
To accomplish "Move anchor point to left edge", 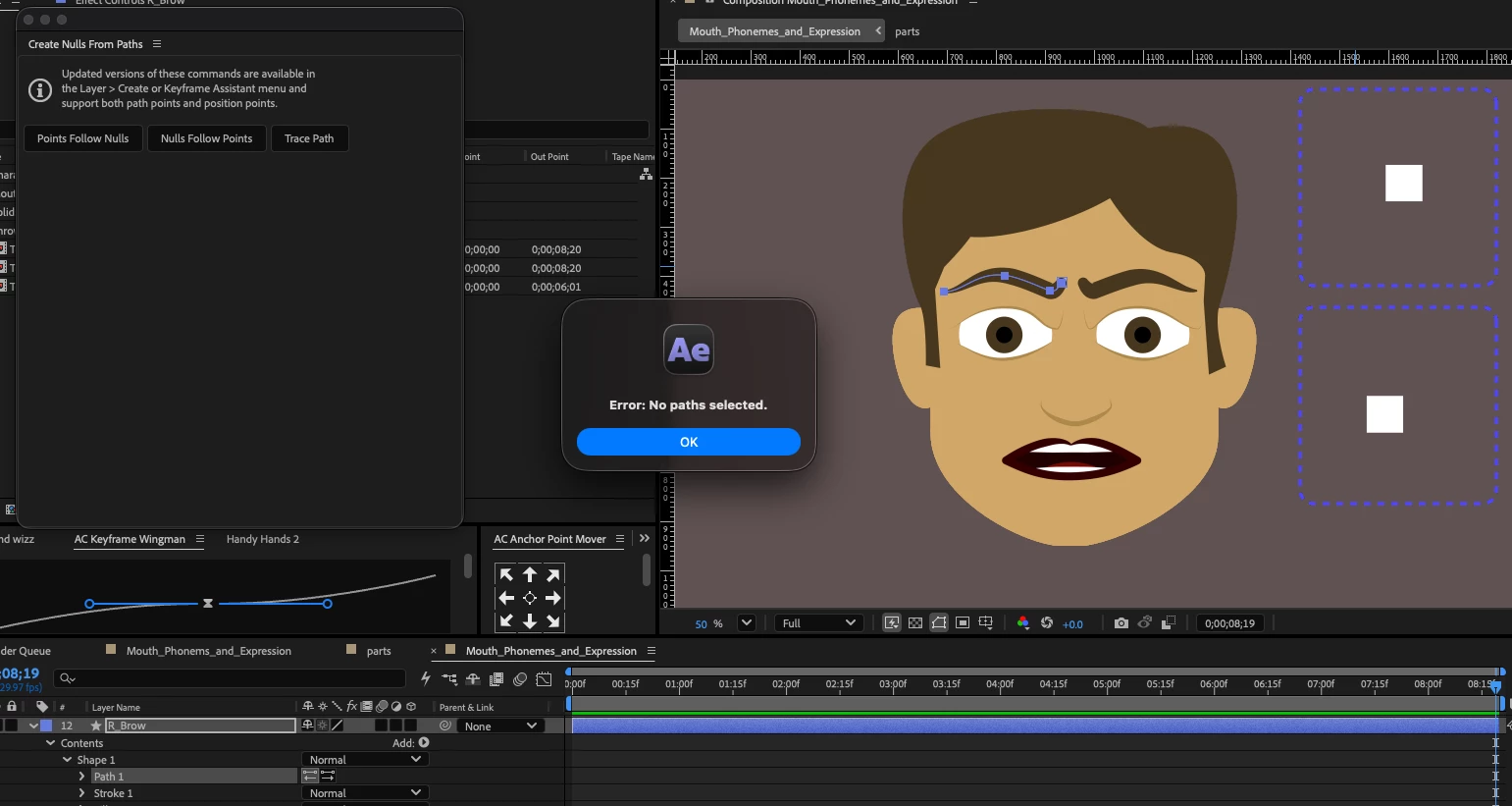I will coord(506,598).
